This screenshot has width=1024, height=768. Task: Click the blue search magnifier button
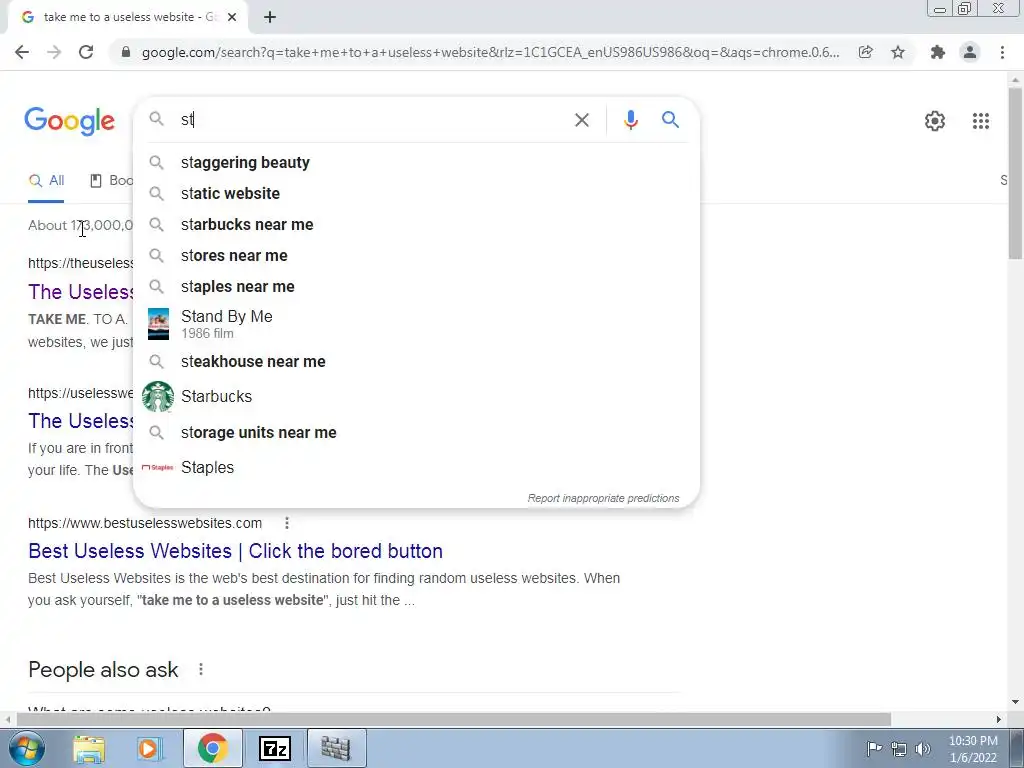(x=670, y=120)
